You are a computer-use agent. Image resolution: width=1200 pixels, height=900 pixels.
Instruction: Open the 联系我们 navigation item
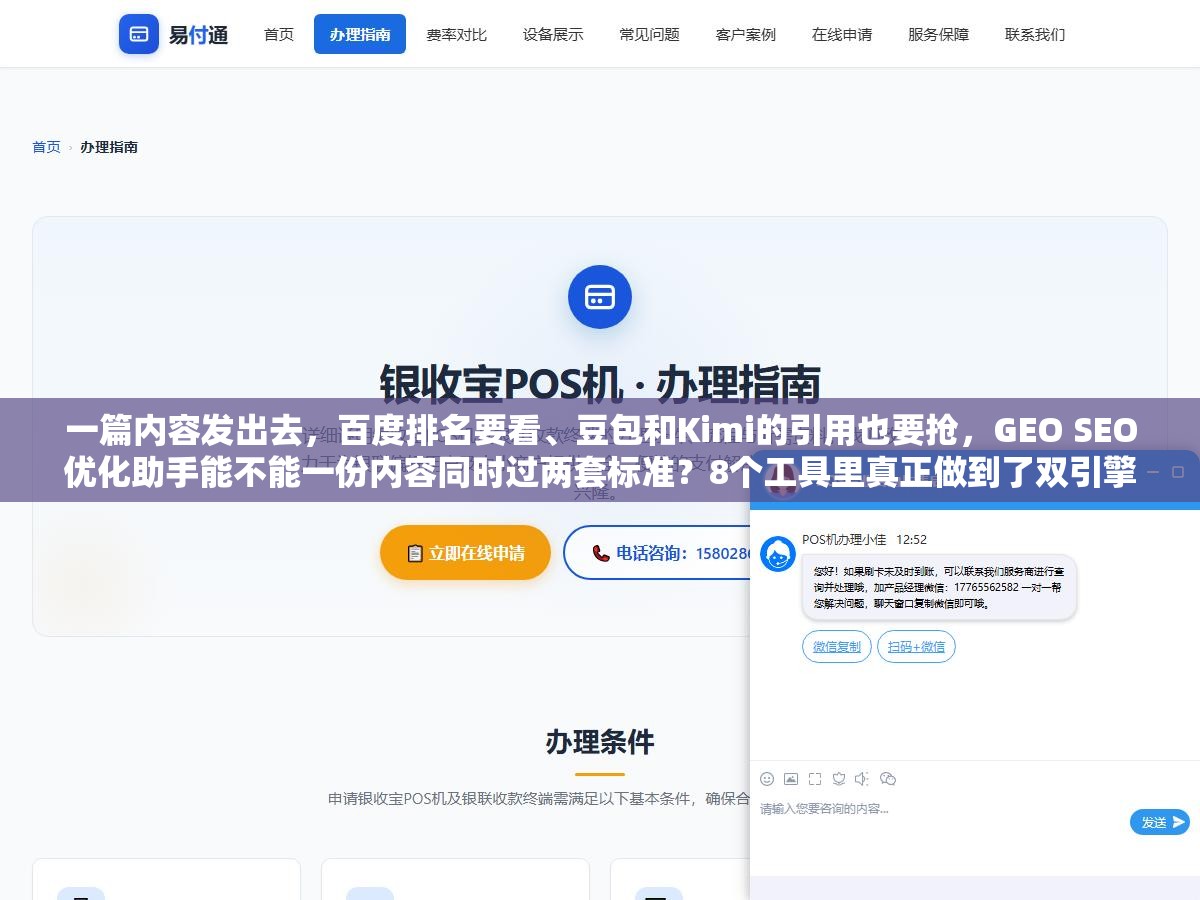1035,34
